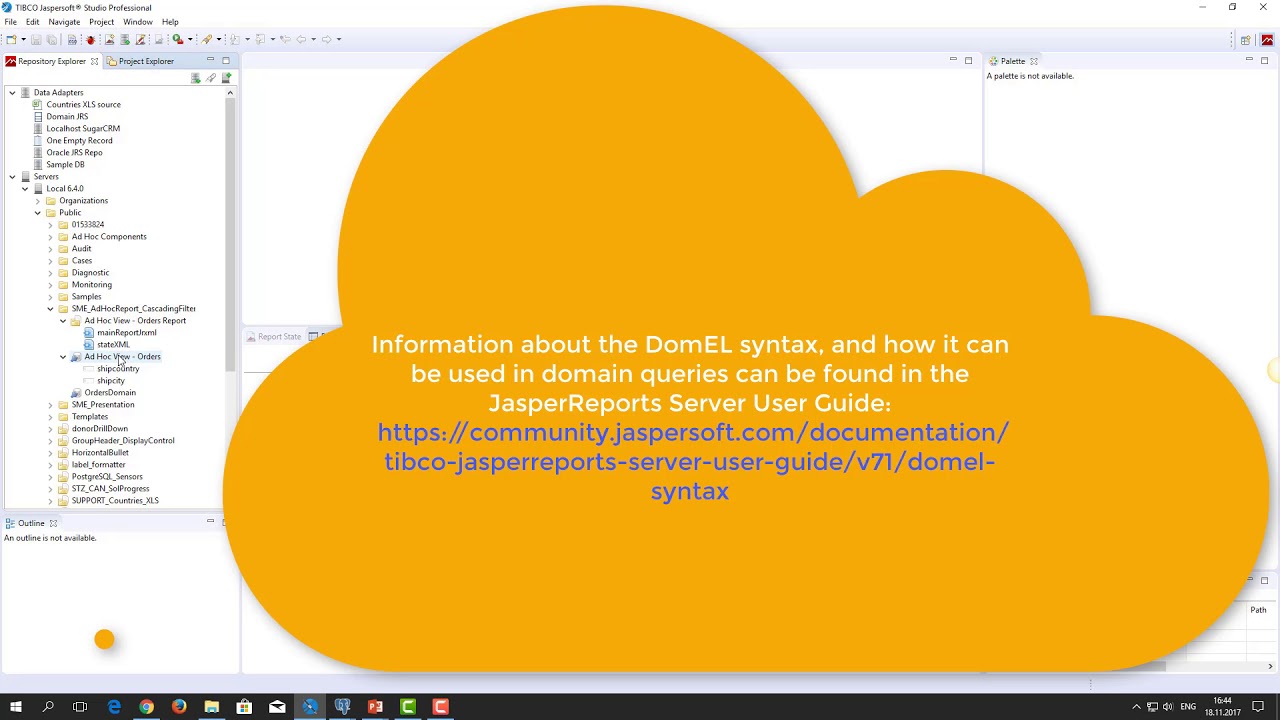
Task: Select the Sample DB data adapter
Action: click(65, 164)
